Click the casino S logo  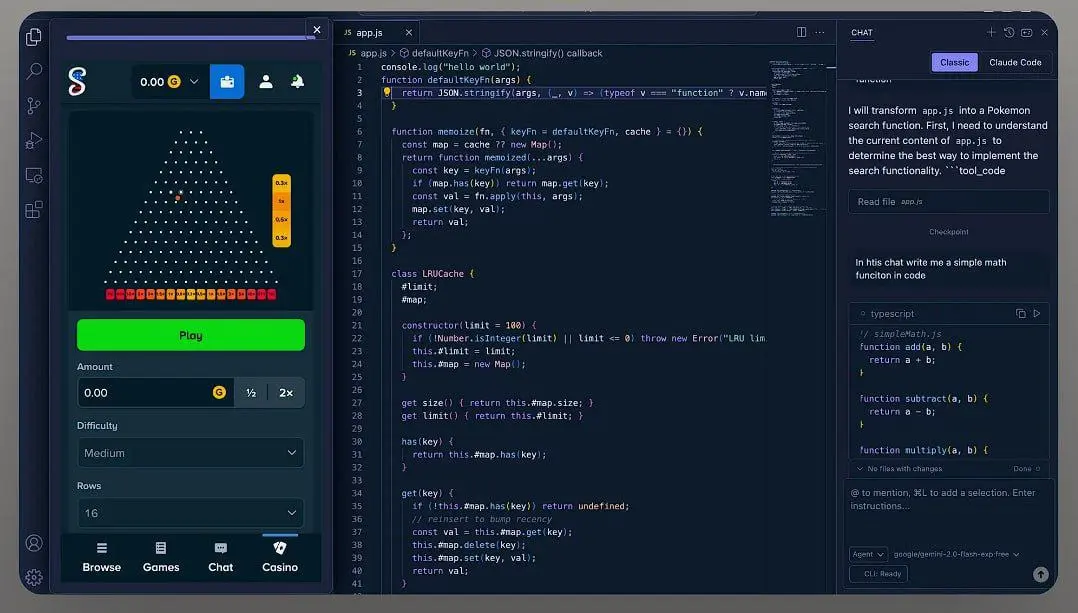(78, 81)
